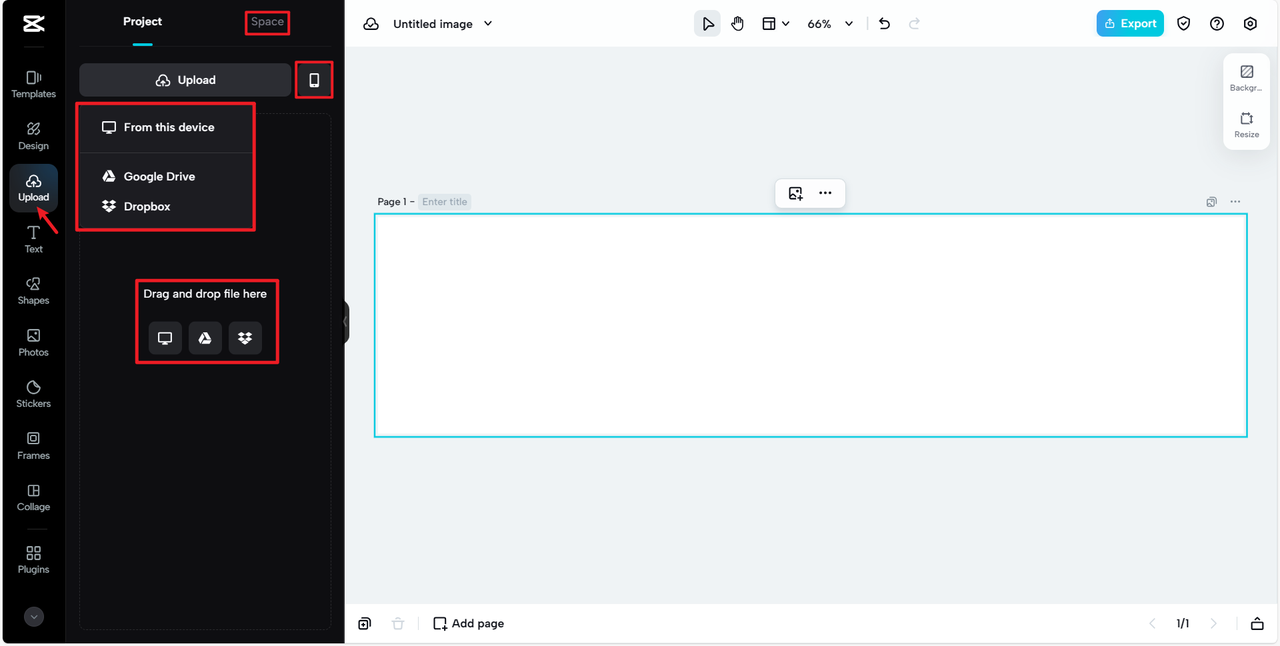Image resolution: width=1280 pixels, height=646 pixels.
Task: Open page more options at canvas top-right
Action: [x=1235, y=202]
